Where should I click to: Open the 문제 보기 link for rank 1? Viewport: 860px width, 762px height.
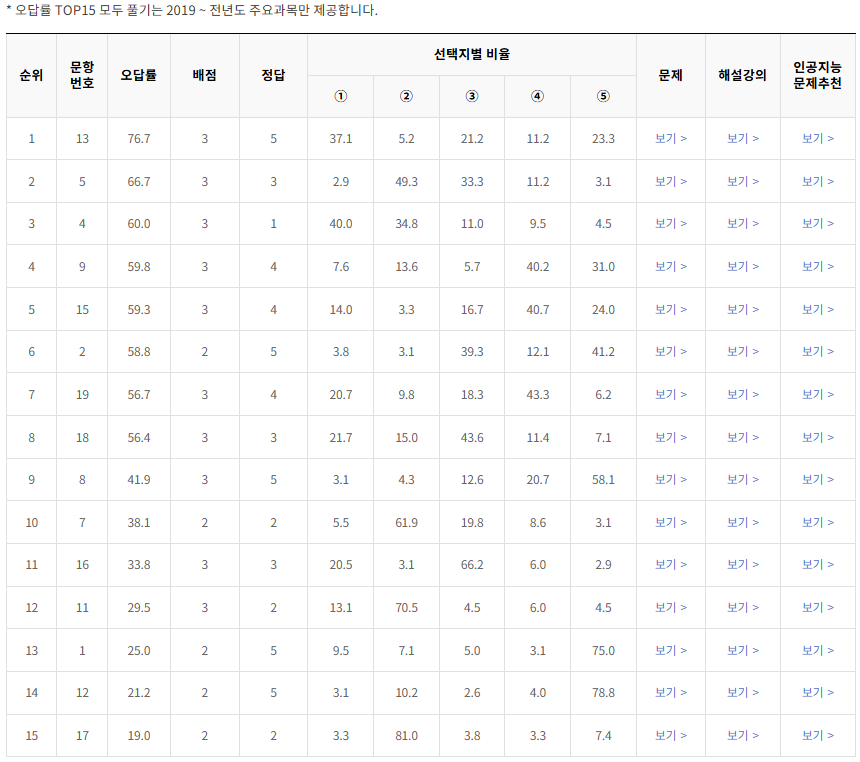click(x=669, y=138)
